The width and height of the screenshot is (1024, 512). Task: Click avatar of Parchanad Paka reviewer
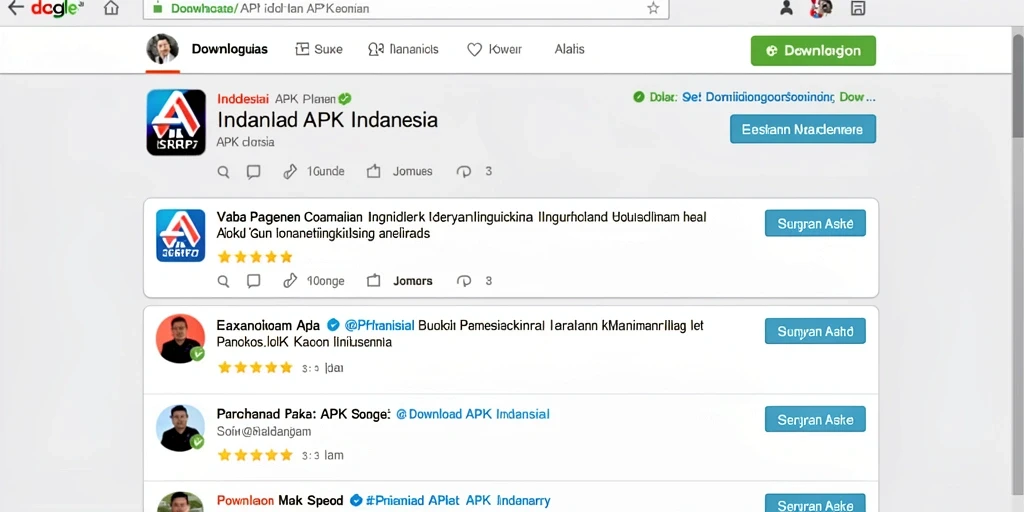click(x=181, y=428)
